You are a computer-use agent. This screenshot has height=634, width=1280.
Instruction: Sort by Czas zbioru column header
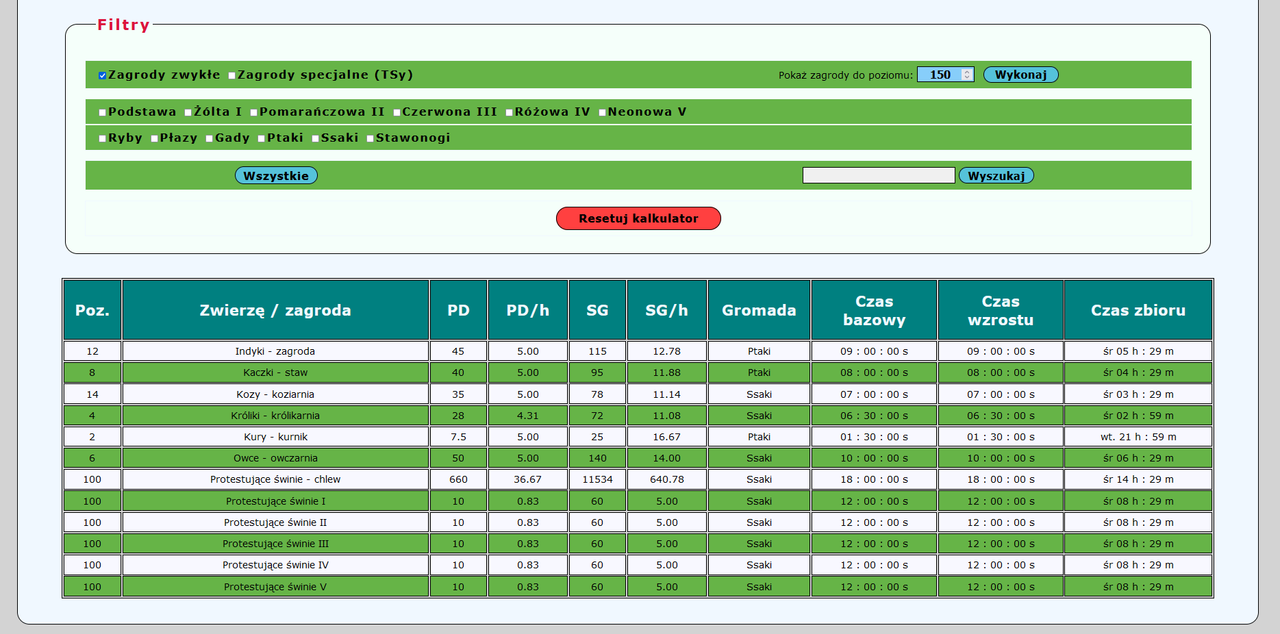(1138, 310)
